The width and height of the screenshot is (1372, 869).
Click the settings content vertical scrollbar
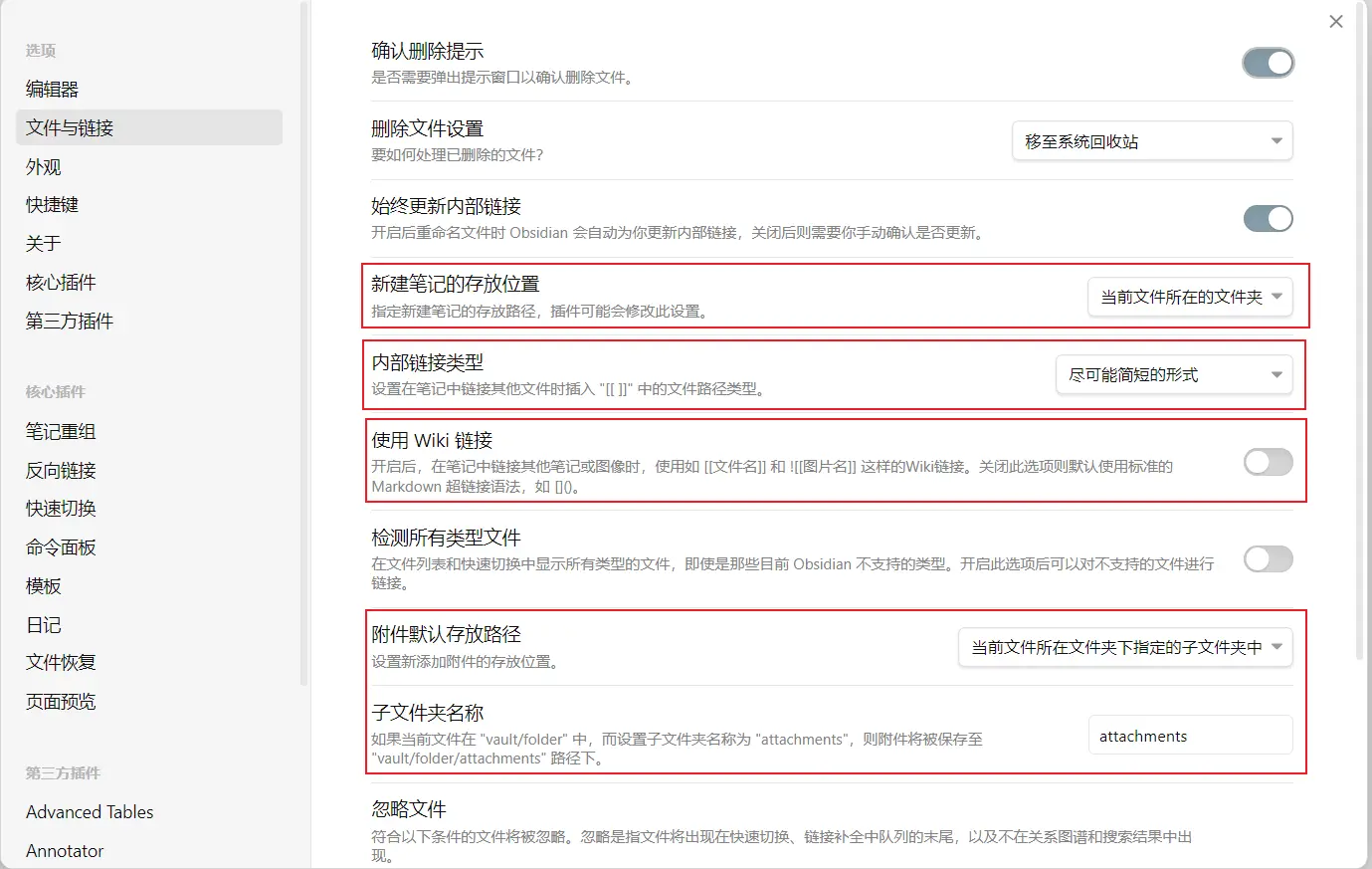(1360, 328)
